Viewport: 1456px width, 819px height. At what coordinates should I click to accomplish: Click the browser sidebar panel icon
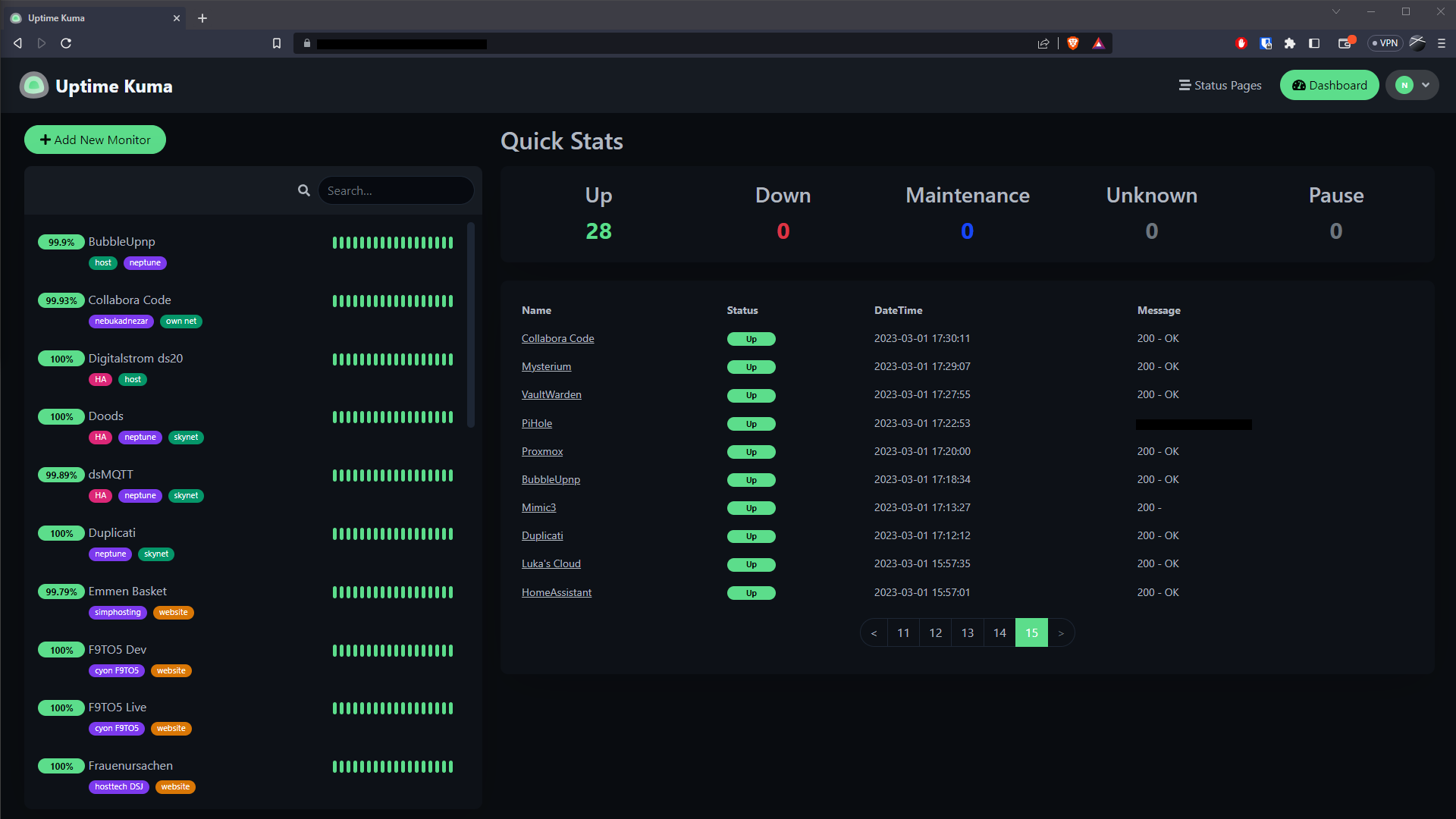pos(1313,43)
